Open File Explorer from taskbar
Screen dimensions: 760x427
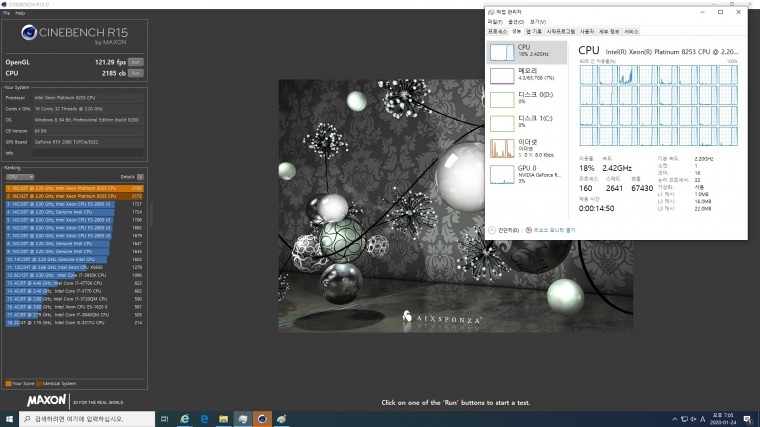click(x=223, y=419)
